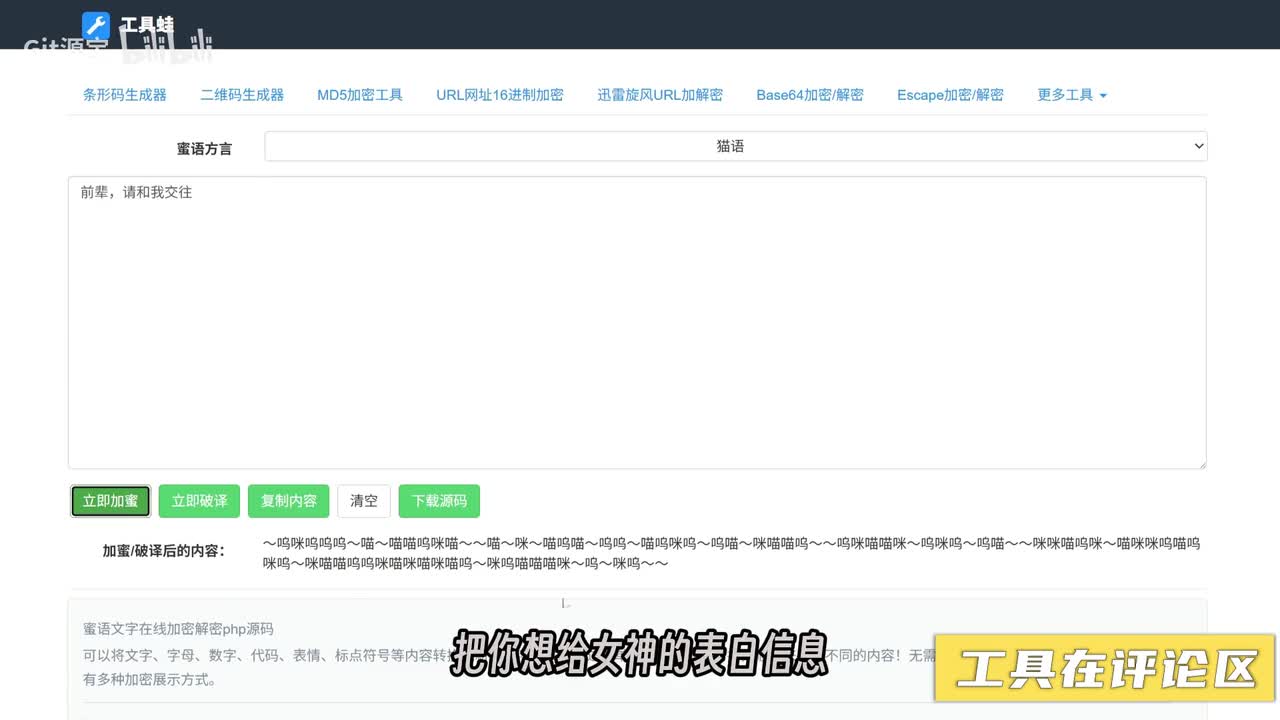The image size is (1280, 720).
Task: Open the 条形码生成器 link
Action: [125, 95]
